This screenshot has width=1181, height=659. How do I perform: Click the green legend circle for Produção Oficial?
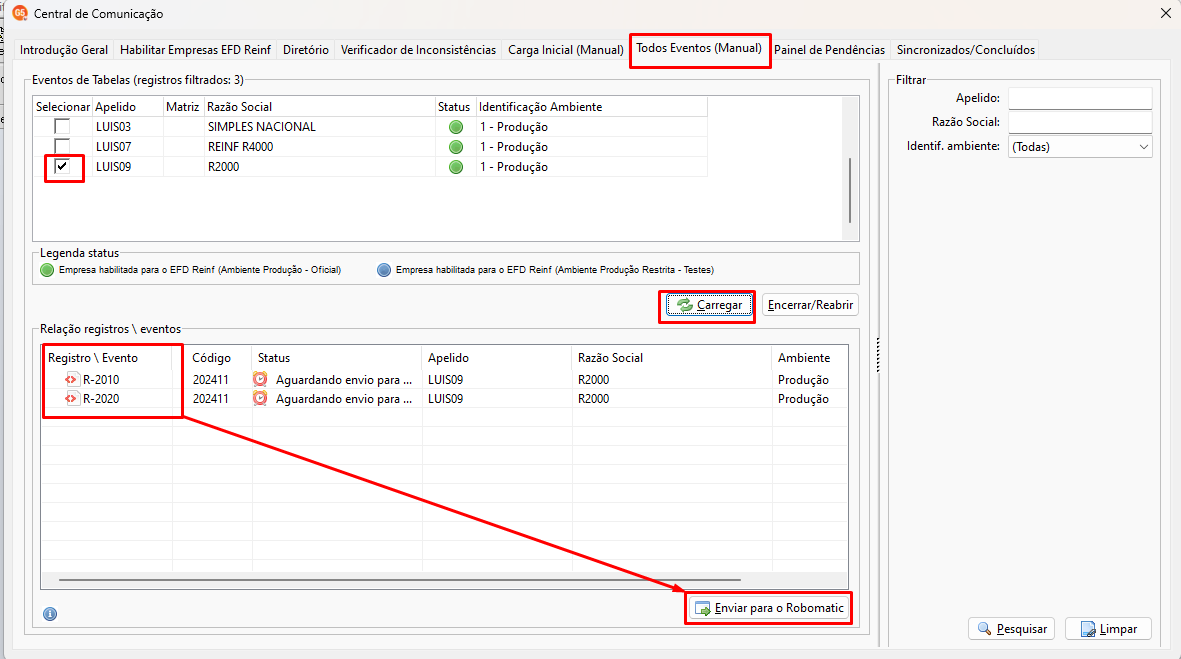pos(47,270)
